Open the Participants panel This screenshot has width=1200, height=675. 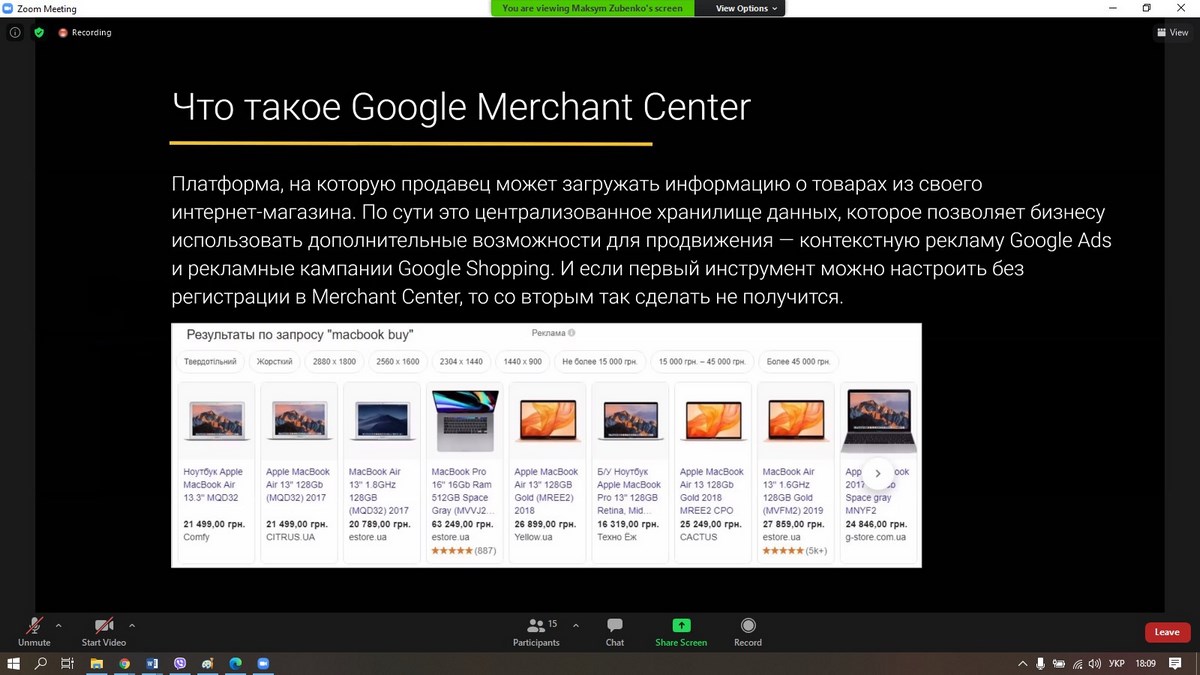536,631
